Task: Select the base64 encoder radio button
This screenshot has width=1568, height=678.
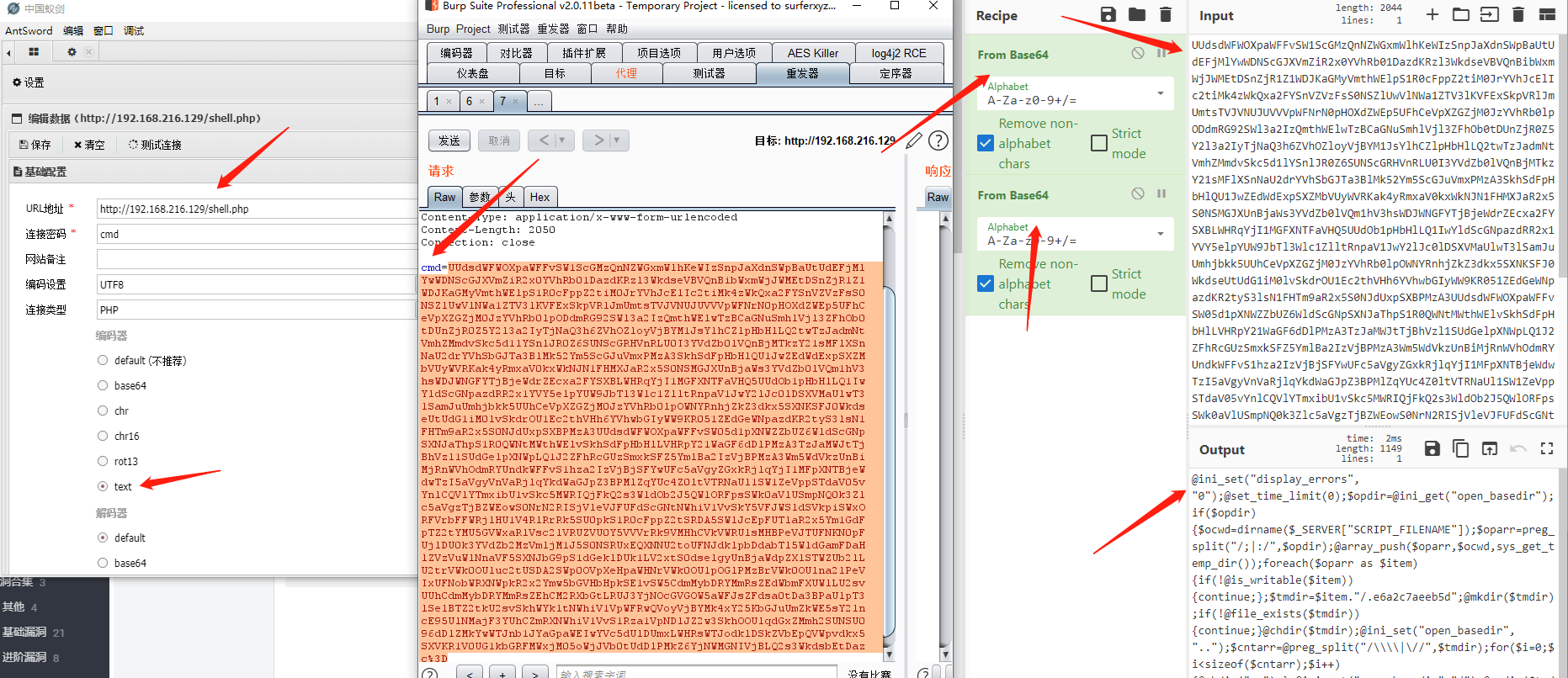Action: click(x=103, y=385)
